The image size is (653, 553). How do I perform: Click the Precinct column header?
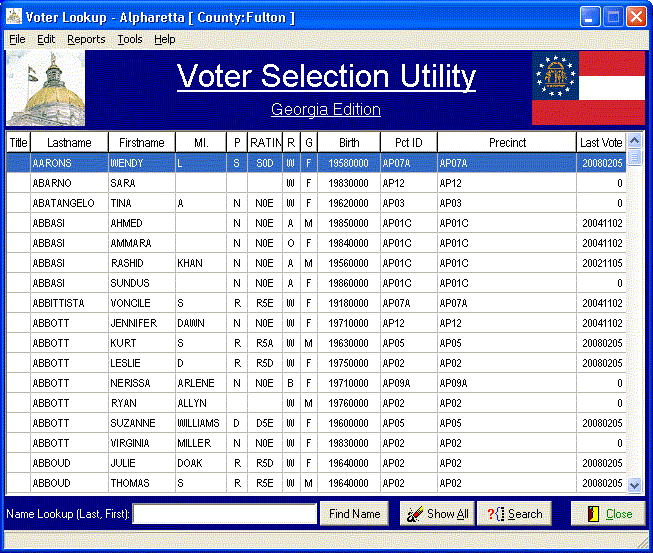507,143
